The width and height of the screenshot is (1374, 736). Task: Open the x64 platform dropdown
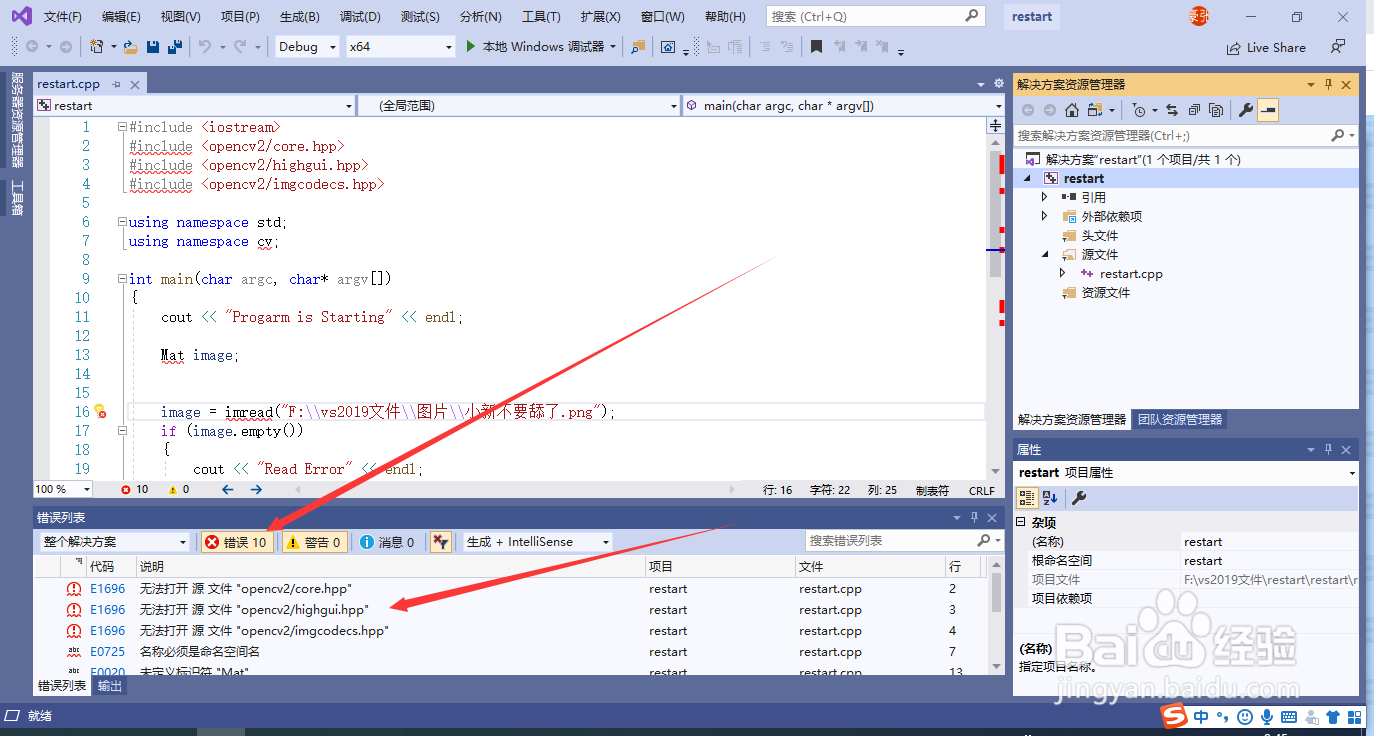tap(400, 47)
